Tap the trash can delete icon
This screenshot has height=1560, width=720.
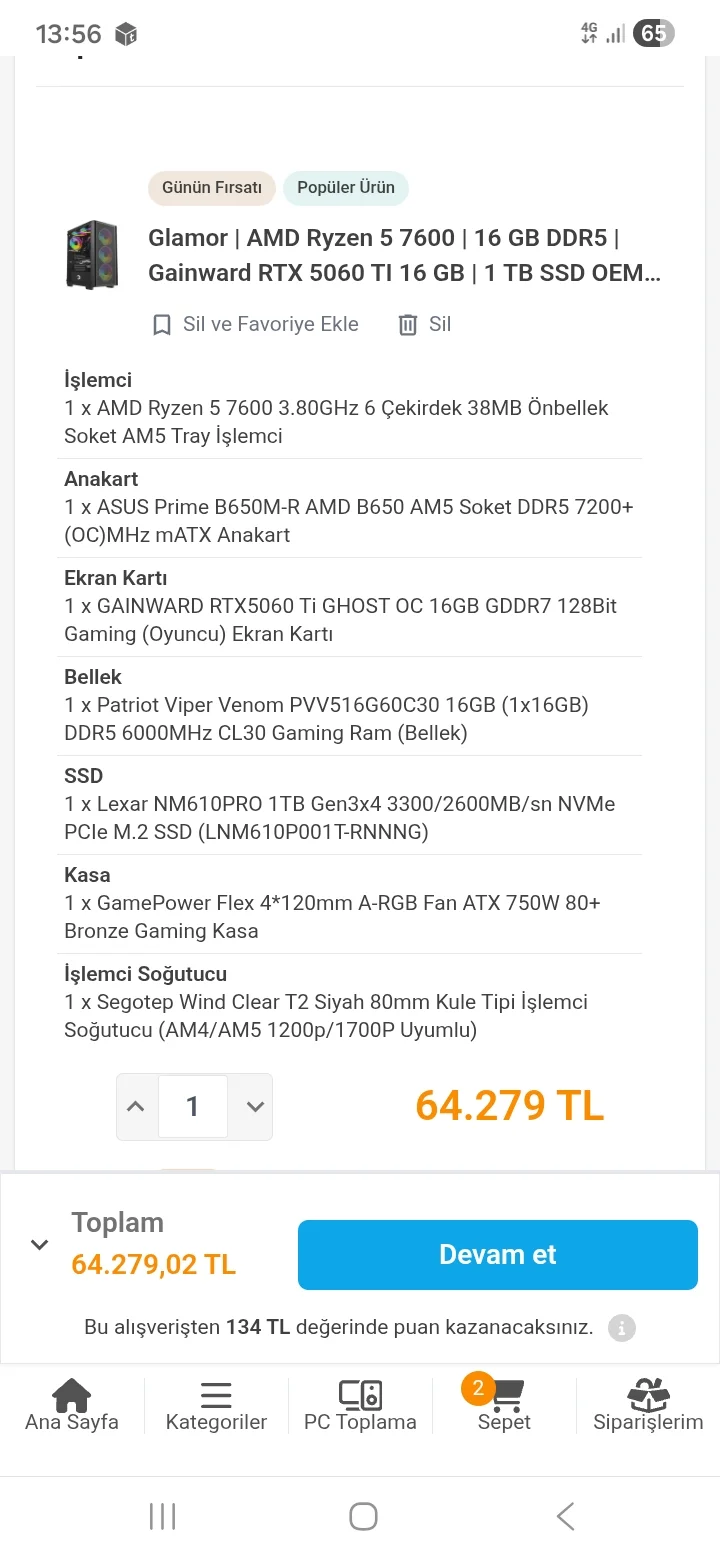pyautogui.click(x=408, y=325)
